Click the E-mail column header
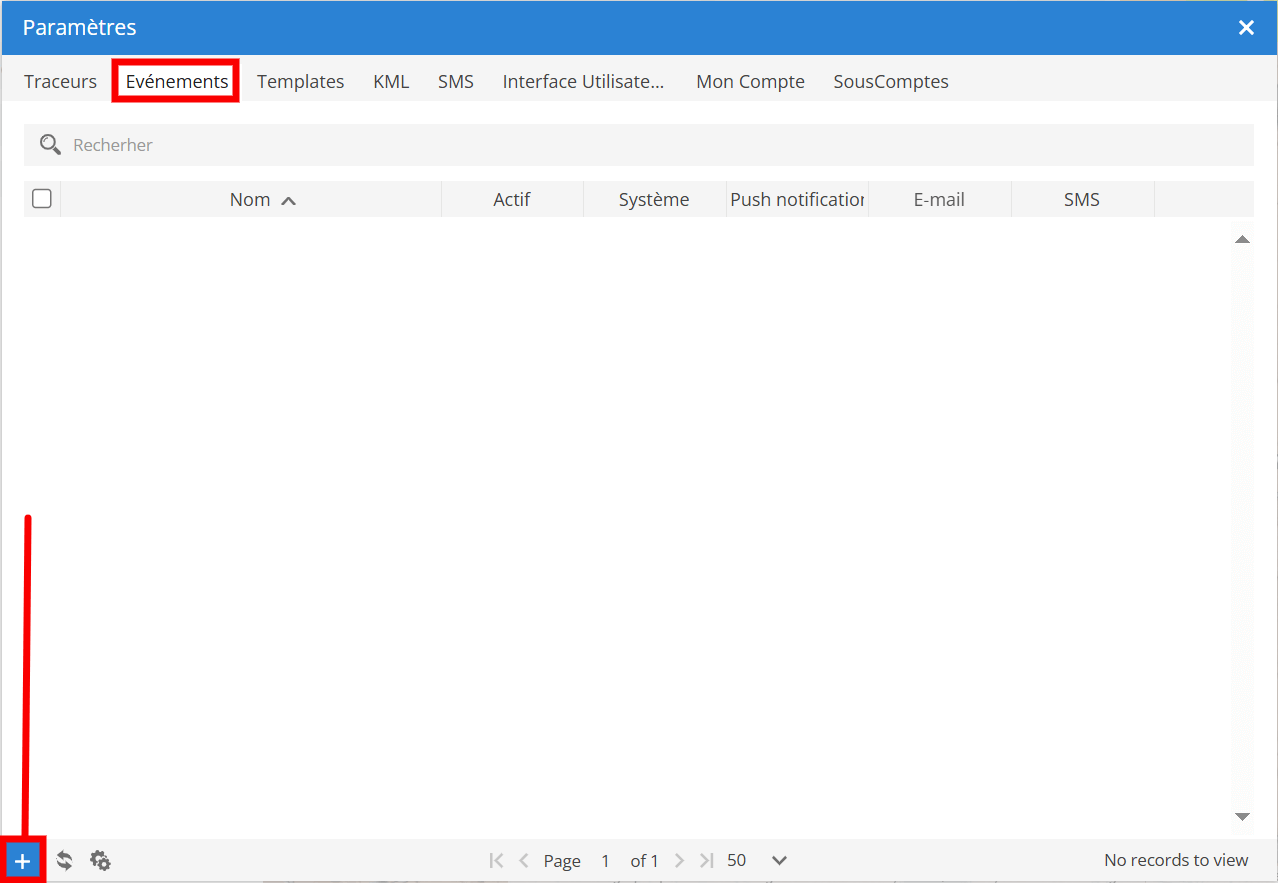Screen dimensions: 1278x883 (939, 199)
